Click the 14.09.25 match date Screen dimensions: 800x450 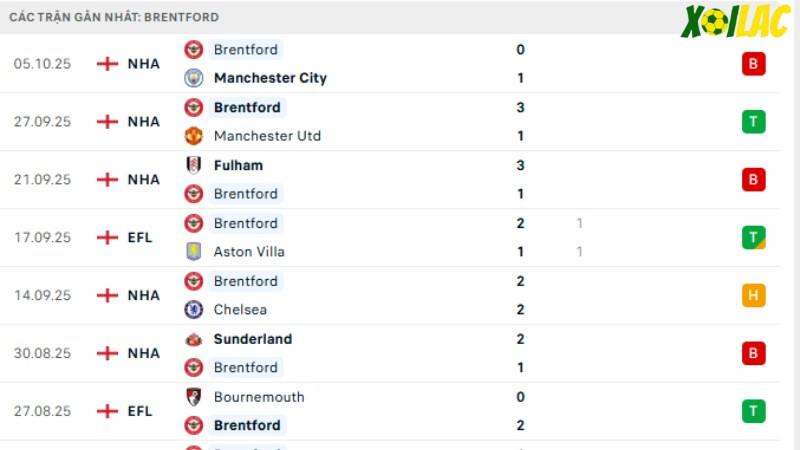(x=42, y=295)
